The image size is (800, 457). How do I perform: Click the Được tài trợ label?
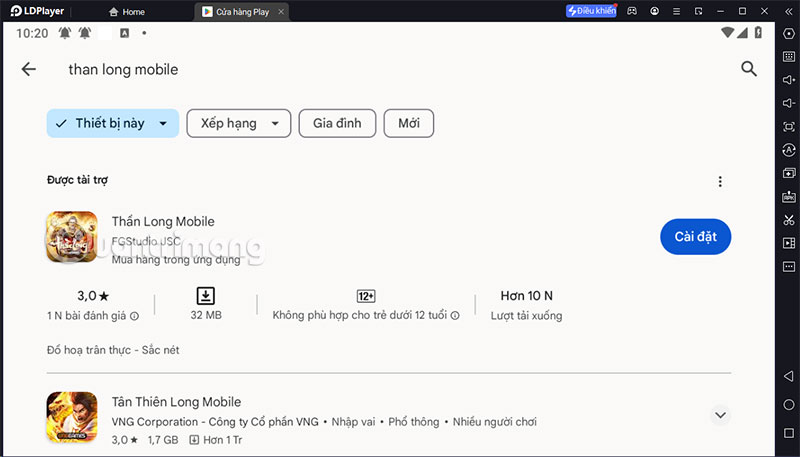click(x=78, y=180)
